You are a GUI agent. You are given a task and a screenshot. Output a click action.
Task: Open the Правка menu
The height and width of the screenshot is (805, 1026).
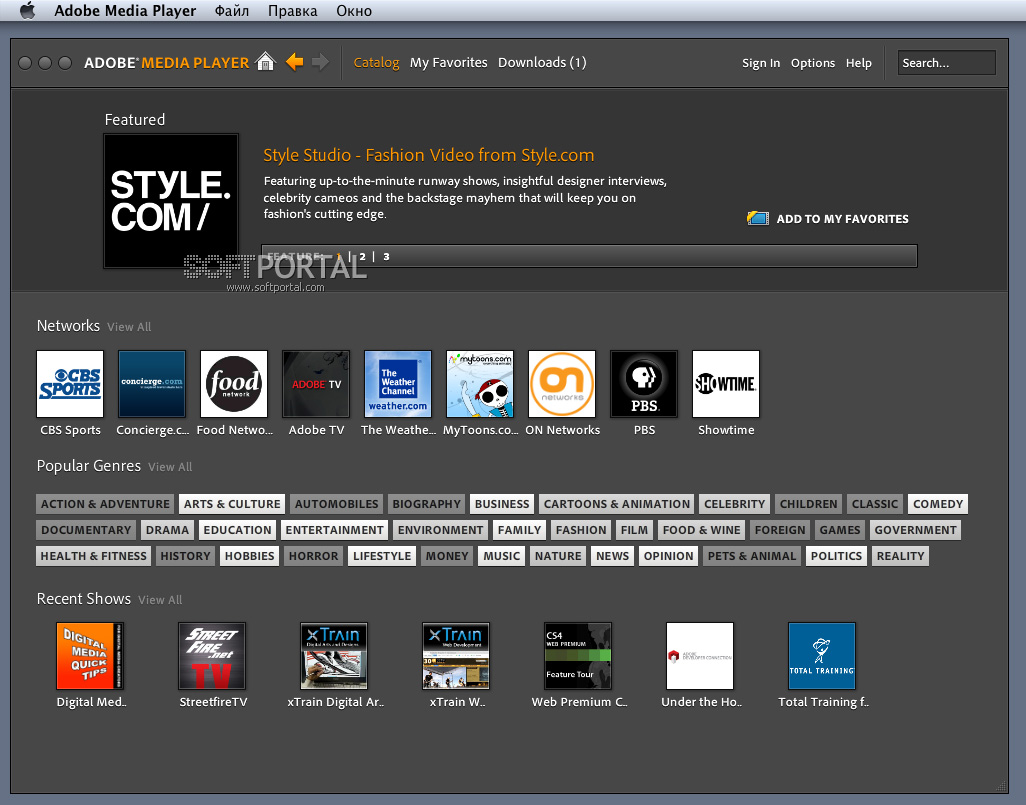click(292, 10)
